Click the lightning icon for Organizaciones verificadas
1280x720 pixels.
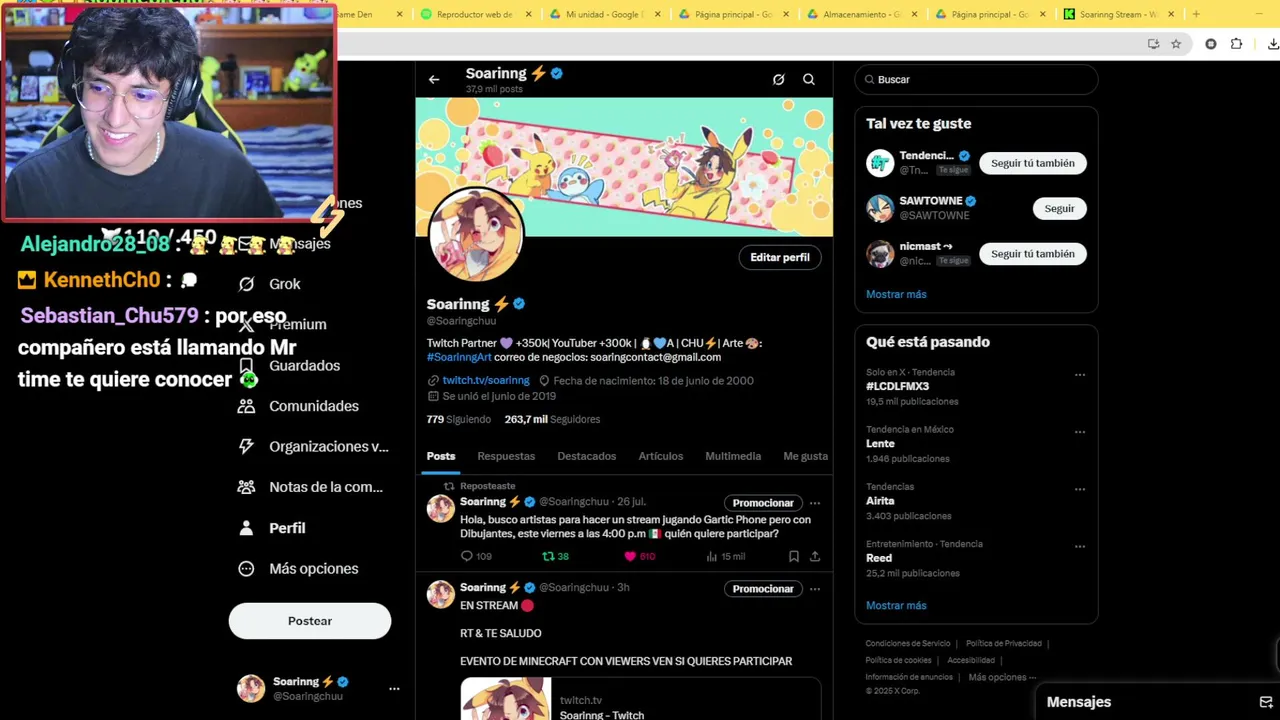(x=246, y=447)
